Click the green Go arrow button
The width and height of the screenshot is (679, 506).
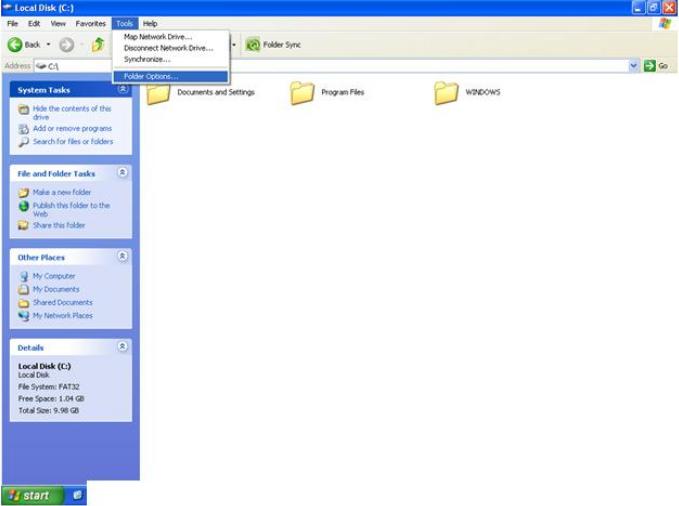click(x=650, y=66)
